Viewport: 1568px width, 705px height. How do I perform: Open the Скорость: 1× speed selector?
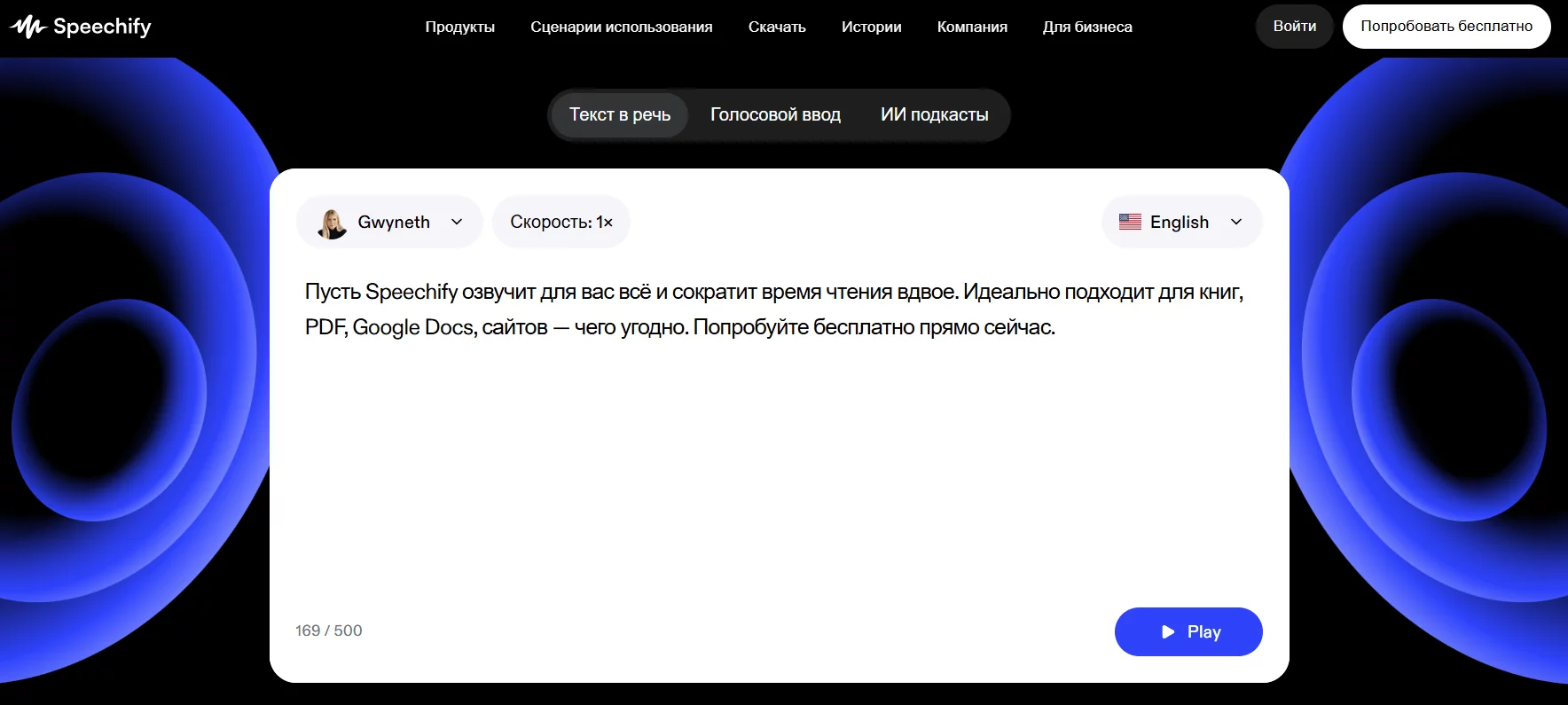click(561, 223)
